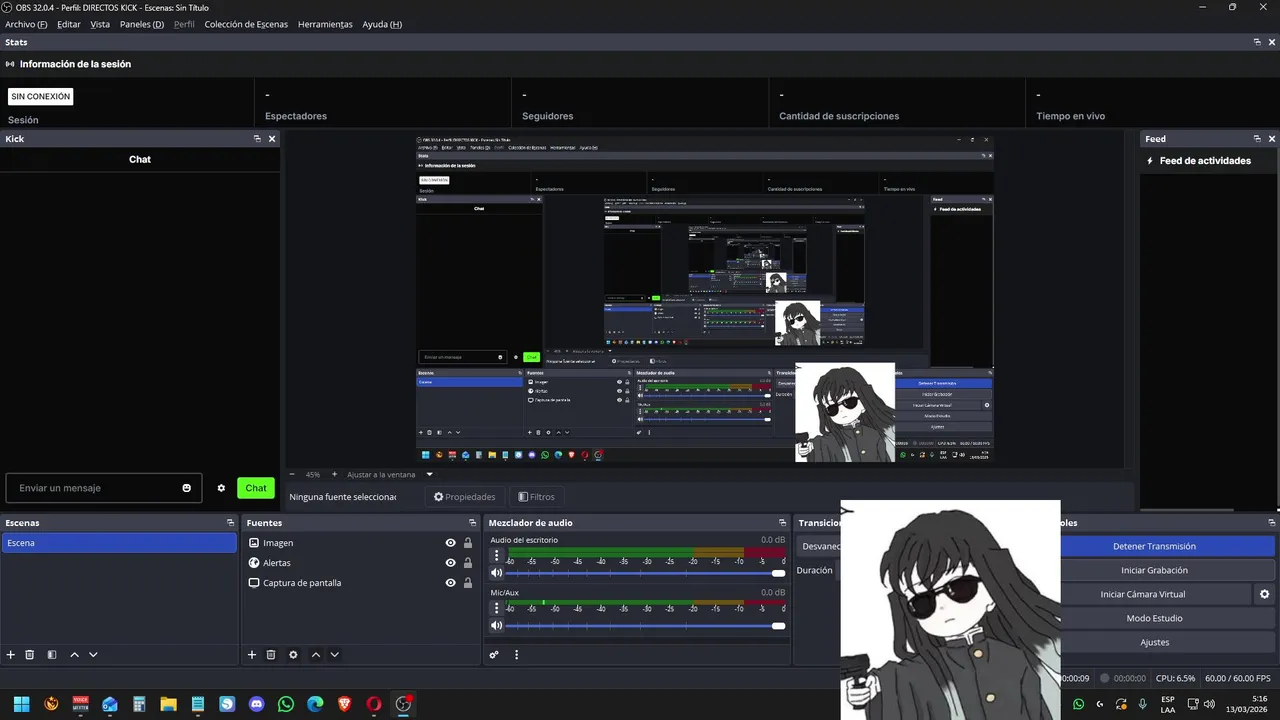The height and width of the screenshot is (720, 1280).
Task: Mute Mic/Aux speaker icon
Action: (x=497, y=626)
